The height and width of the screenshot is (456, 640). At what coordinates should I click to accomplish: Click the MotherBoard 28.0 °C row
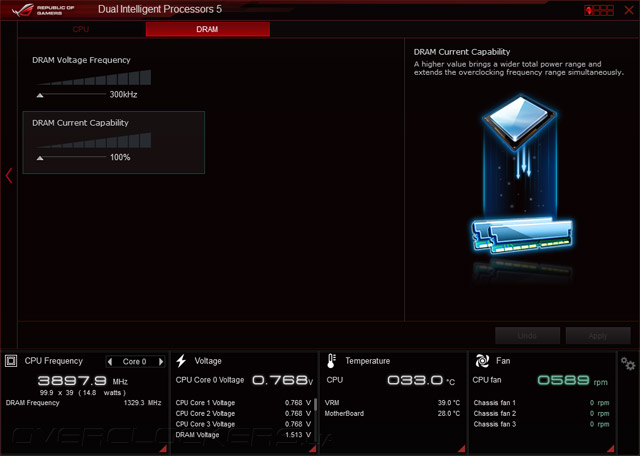tap(392, 414)
